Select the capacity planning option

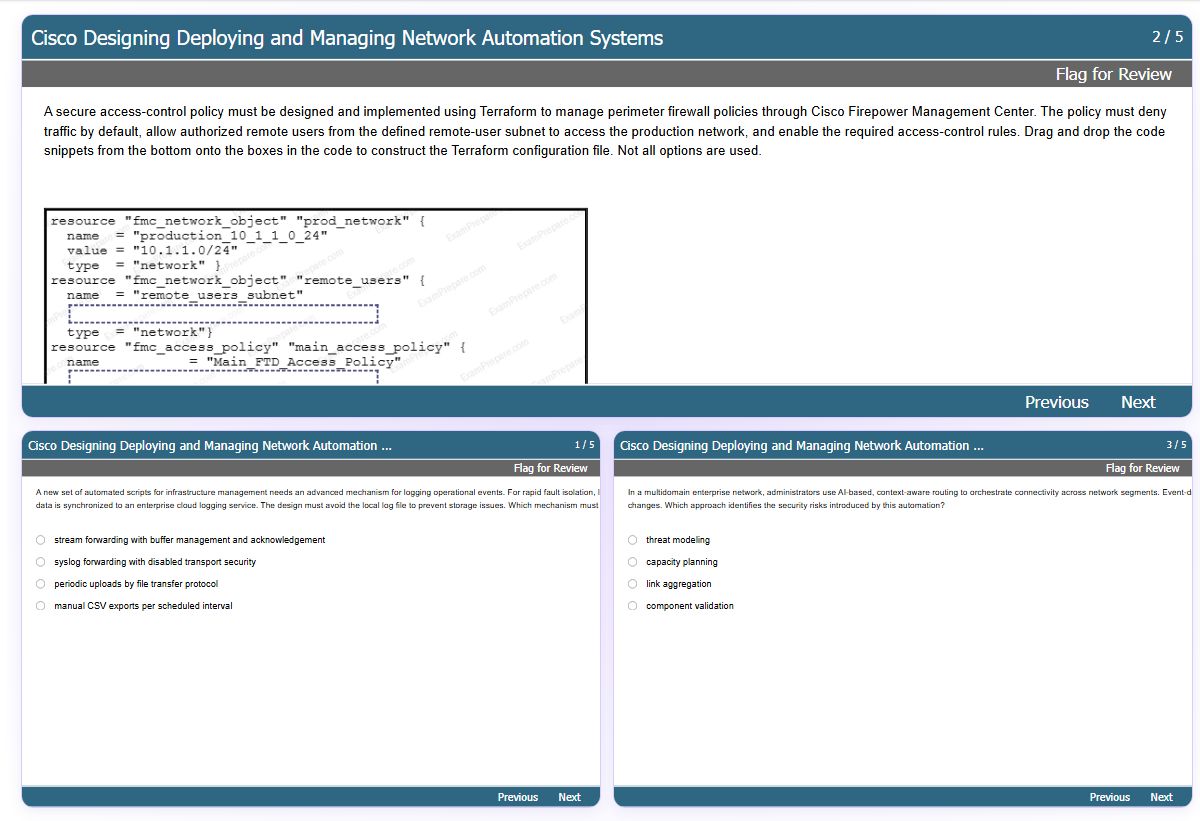[632, 562]
